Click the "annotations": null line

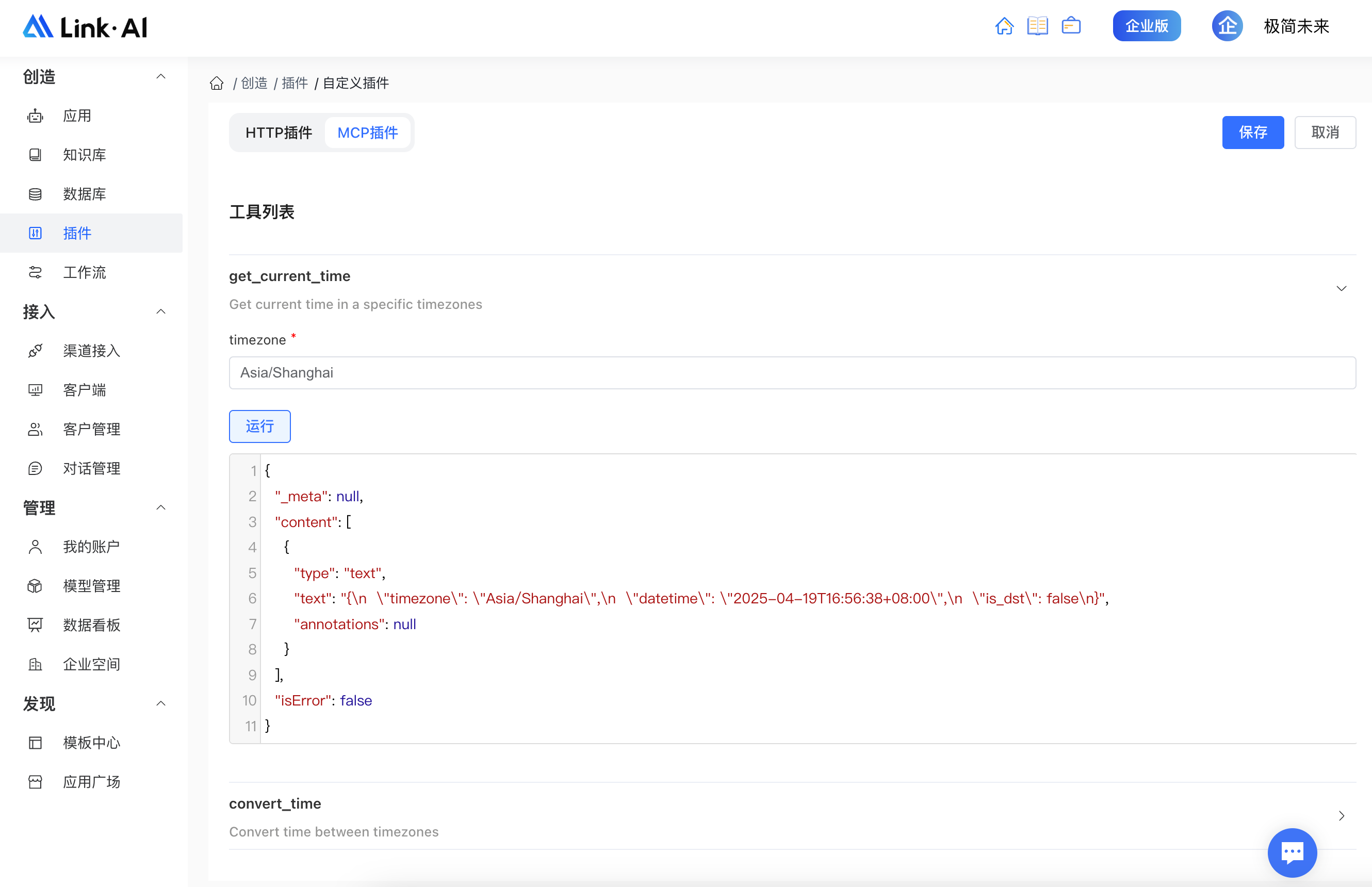355,625
